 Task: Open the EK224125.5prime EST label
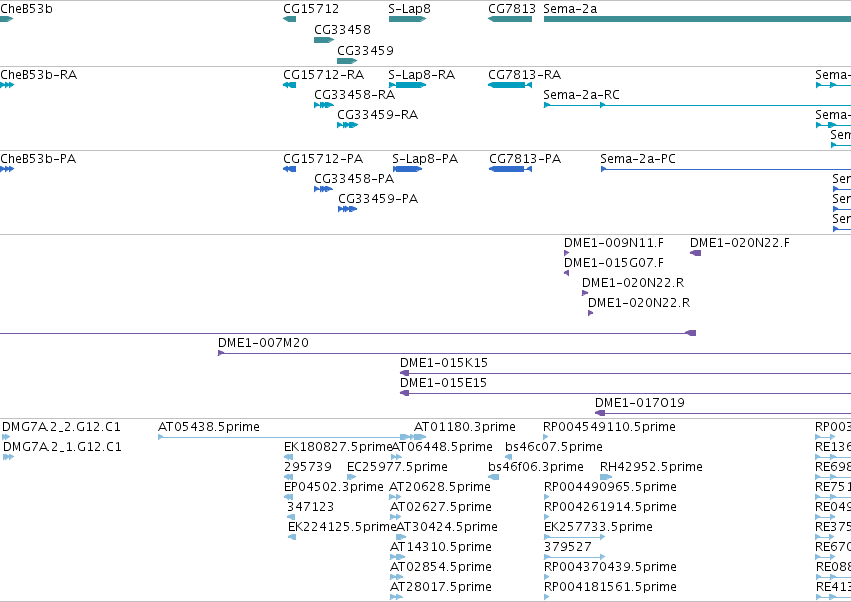pyautogui.click(x=342, y=528)
